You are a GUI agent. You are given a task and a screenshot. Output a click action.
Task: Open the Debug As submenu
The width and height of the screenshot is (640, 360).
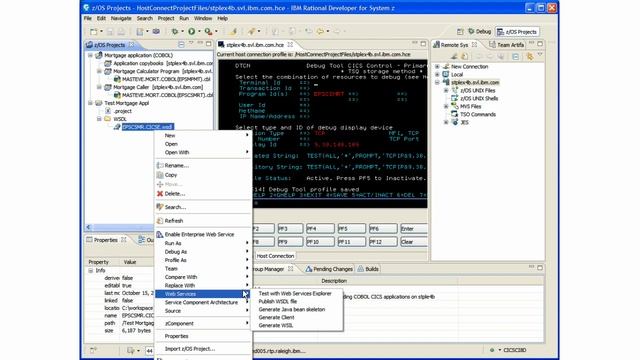coord(203,252)
